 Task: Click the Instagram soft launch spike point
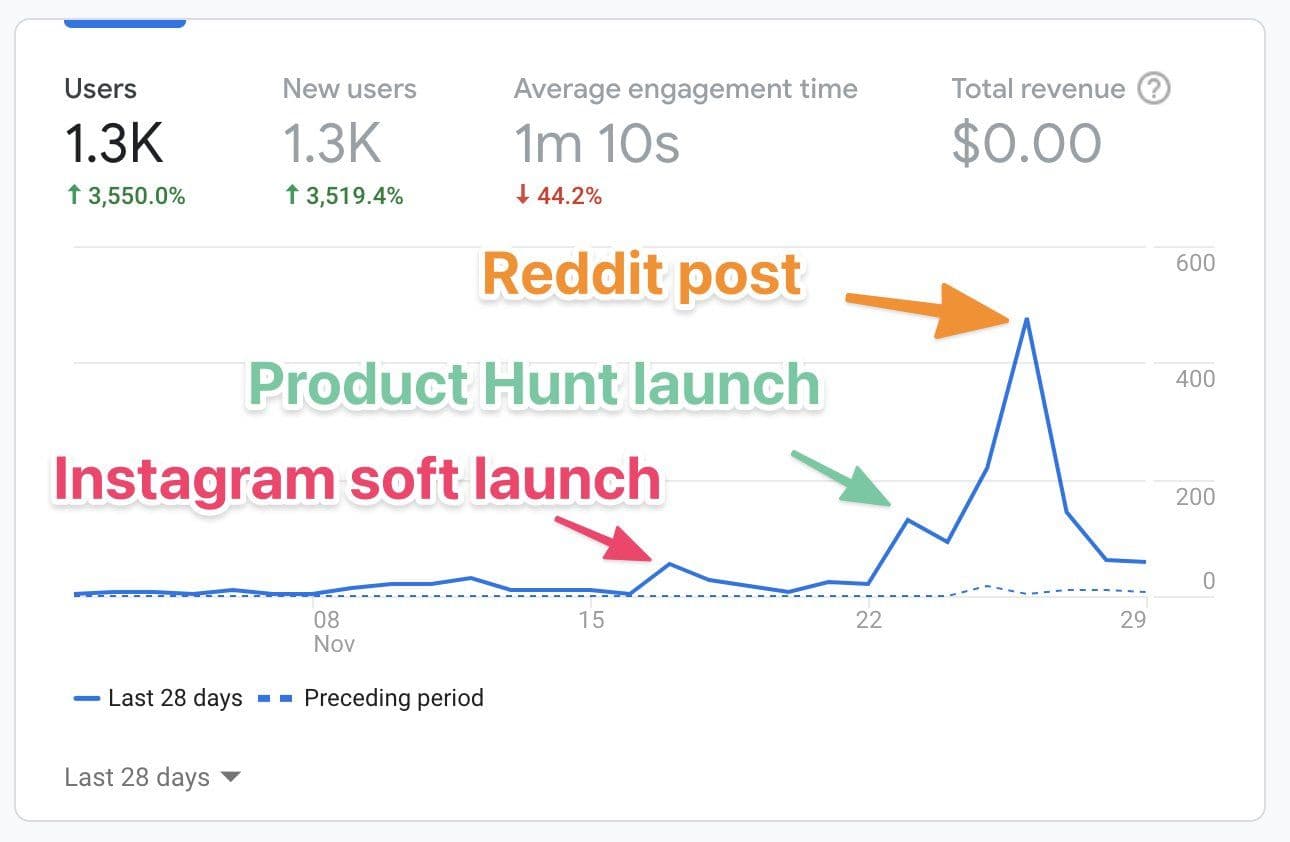click(670, 564)
